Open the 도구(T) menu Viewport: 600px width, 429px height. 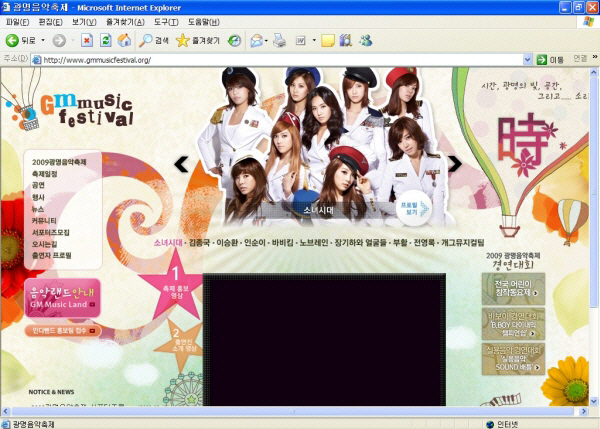point(166,21)
